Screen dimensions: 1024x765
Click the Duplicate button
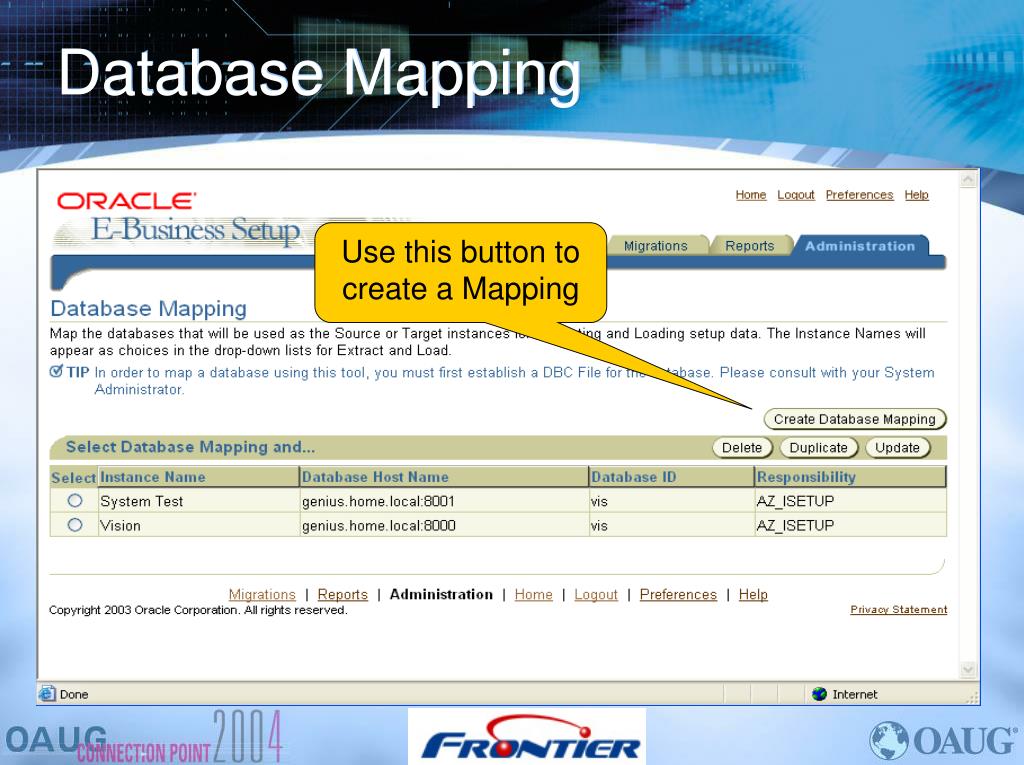coord(818,448)
